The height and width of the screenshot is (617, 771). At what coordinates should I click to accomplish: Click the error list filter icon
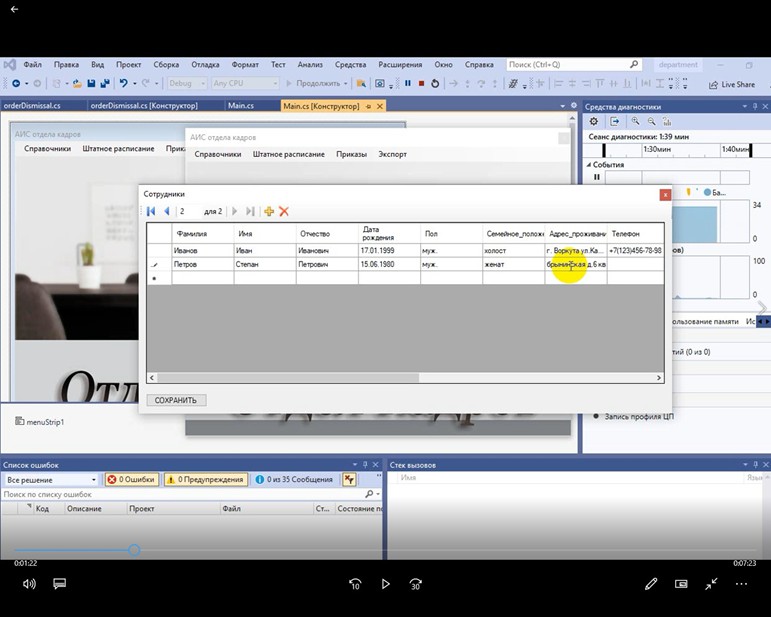349,479
